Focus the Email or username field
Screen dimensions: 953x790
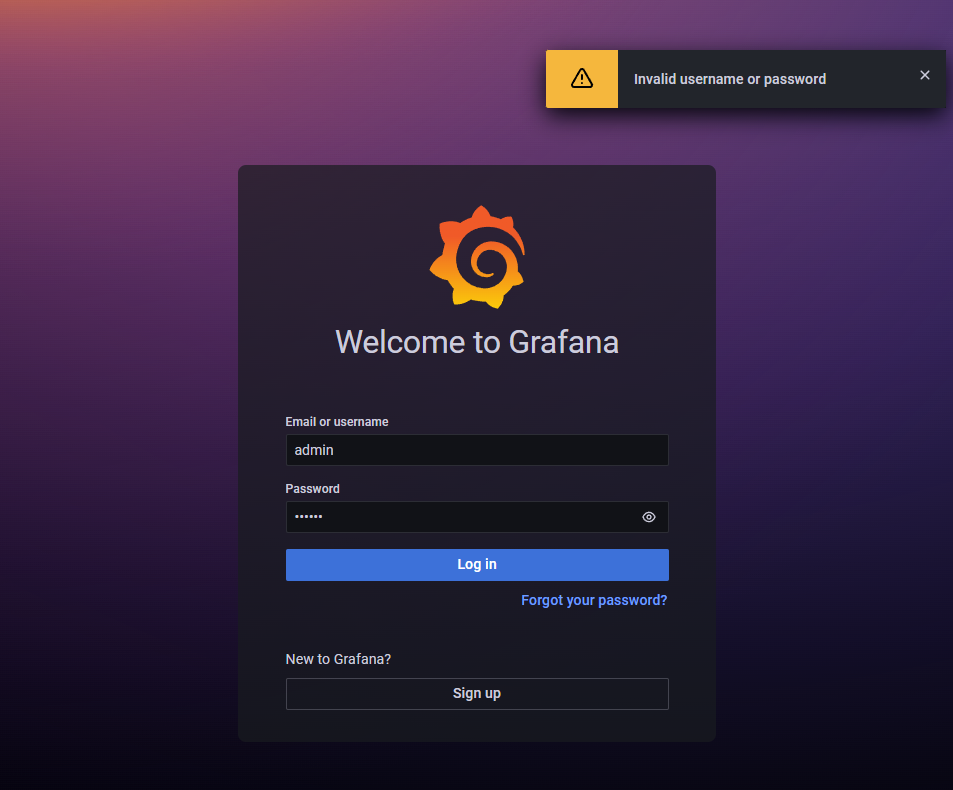tap(477, 450)
